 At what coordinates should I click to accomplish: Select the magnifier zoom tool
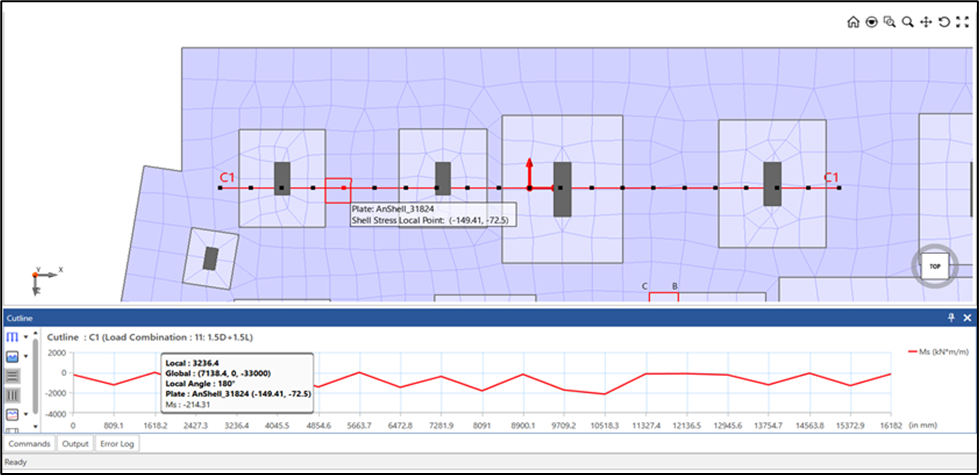click(x=908, y=22)
